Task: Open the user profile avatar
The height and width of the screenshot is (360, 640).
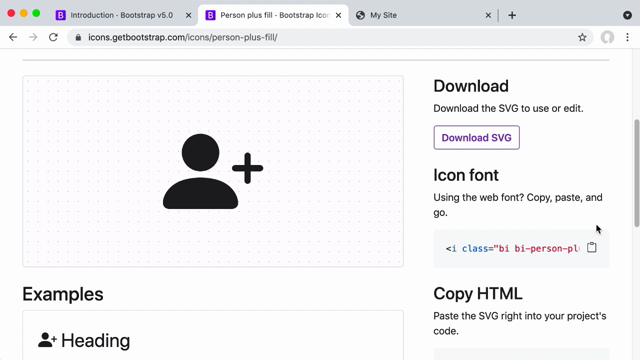Action: (x=607, y=37)
